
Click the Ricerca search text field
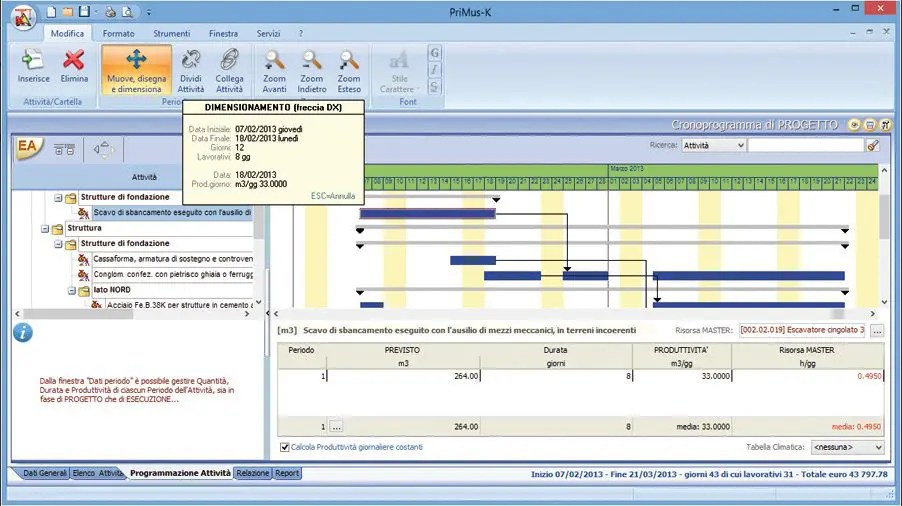point(805,145)
